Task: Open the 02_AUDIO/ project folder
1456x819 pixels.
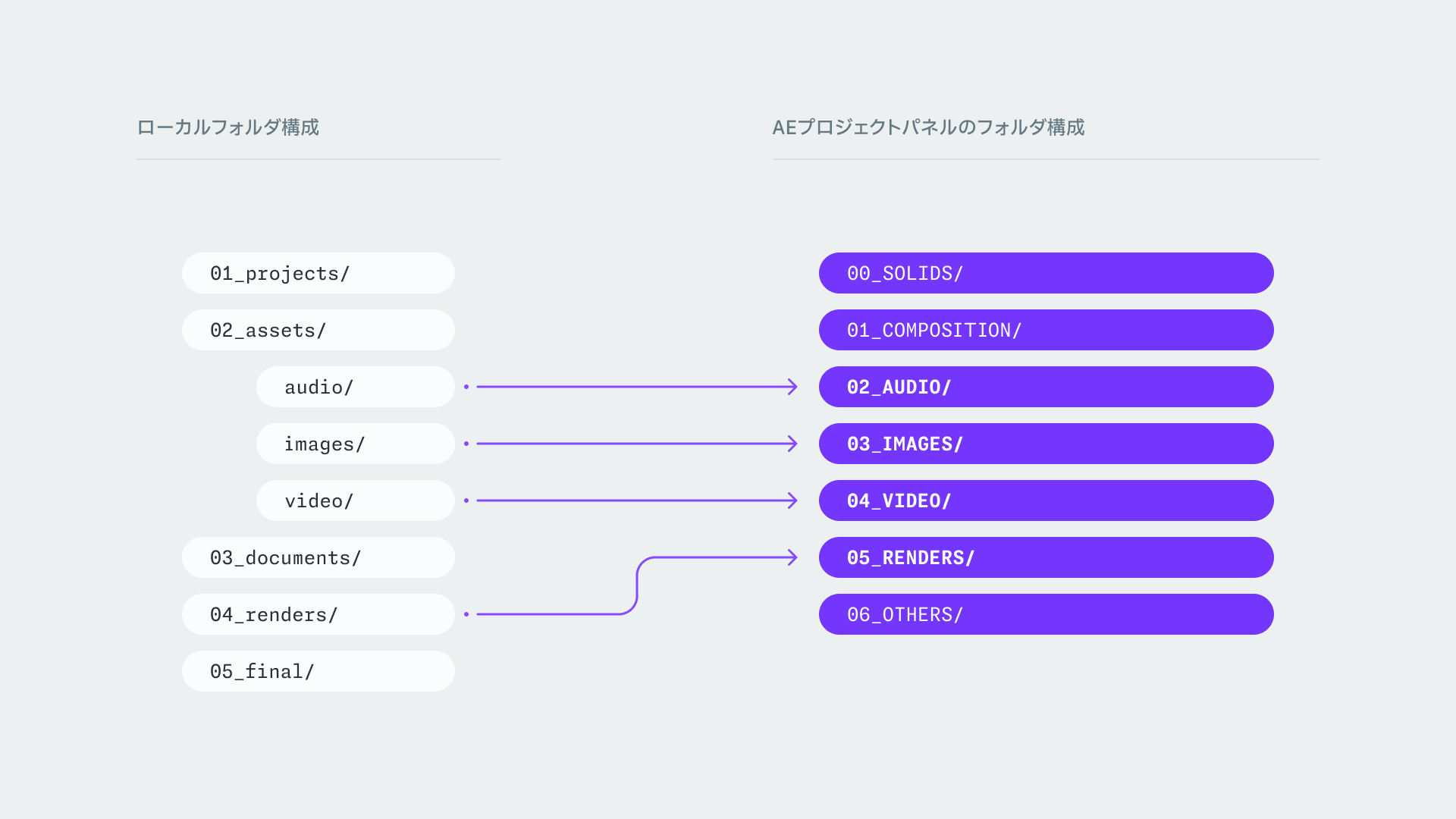Action: click(1046, 387)
